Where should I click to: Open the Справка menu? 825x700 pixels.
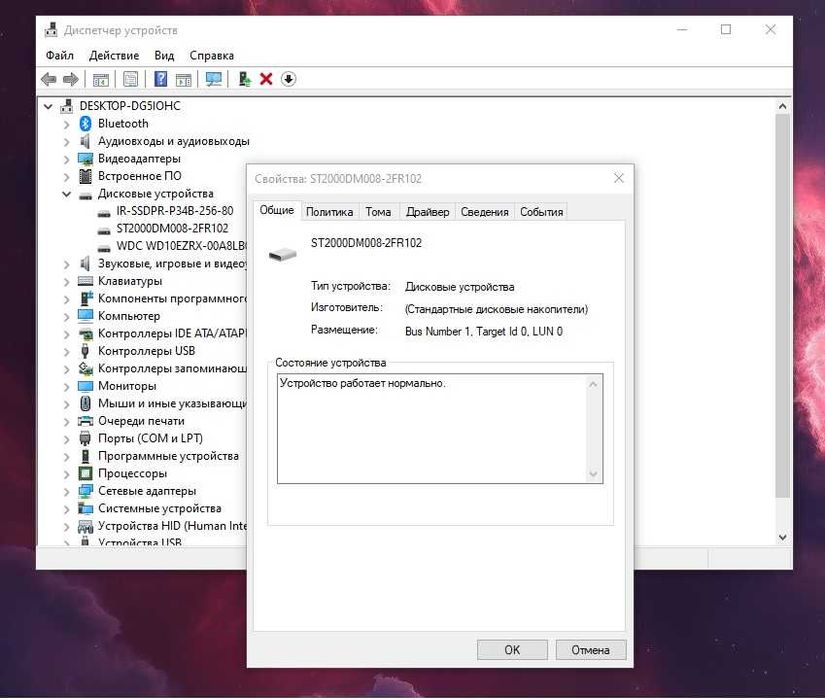[x=212, y=56]
